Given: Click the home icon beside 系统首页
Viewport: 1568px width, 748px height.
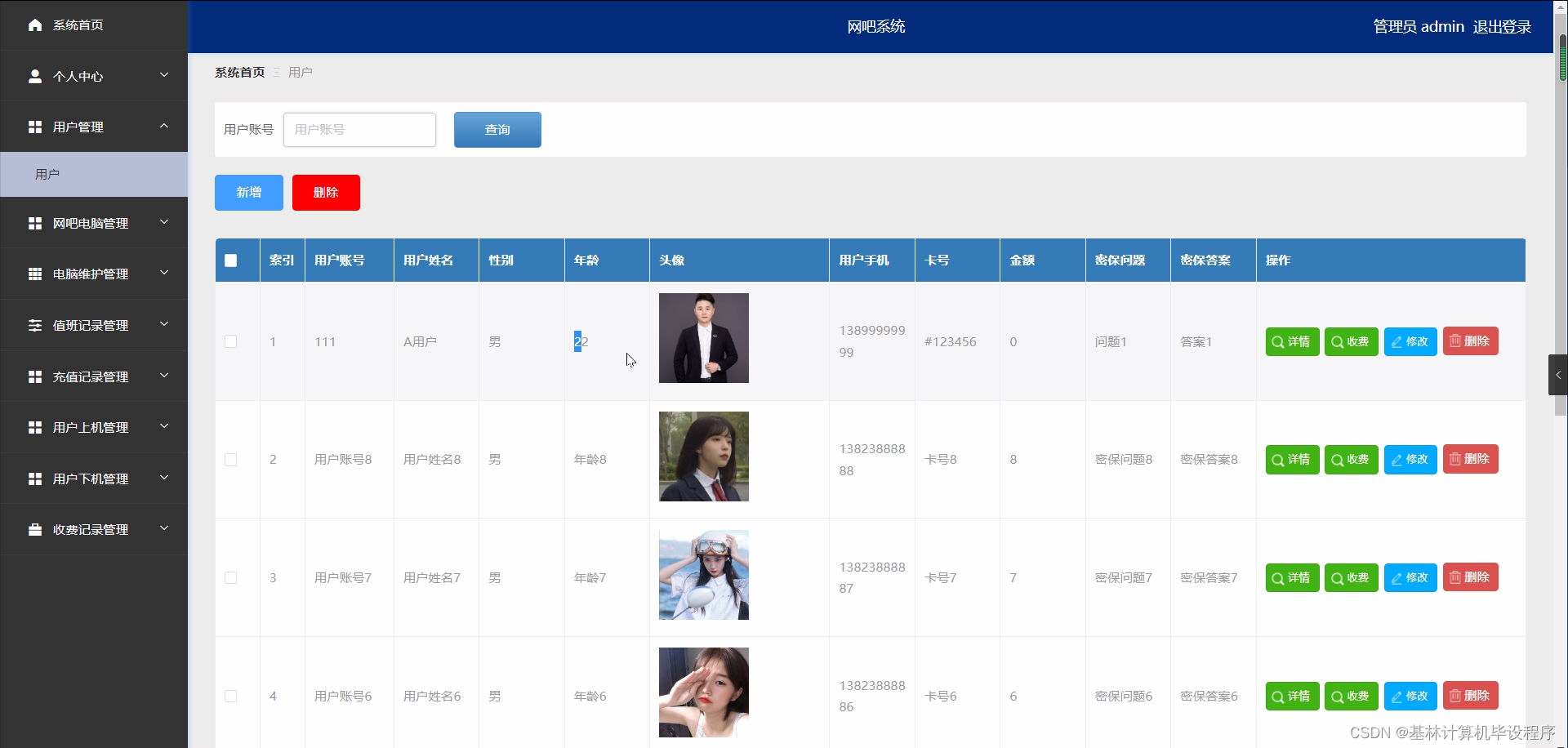Looking at the screenshot, I should click(34, 25).
